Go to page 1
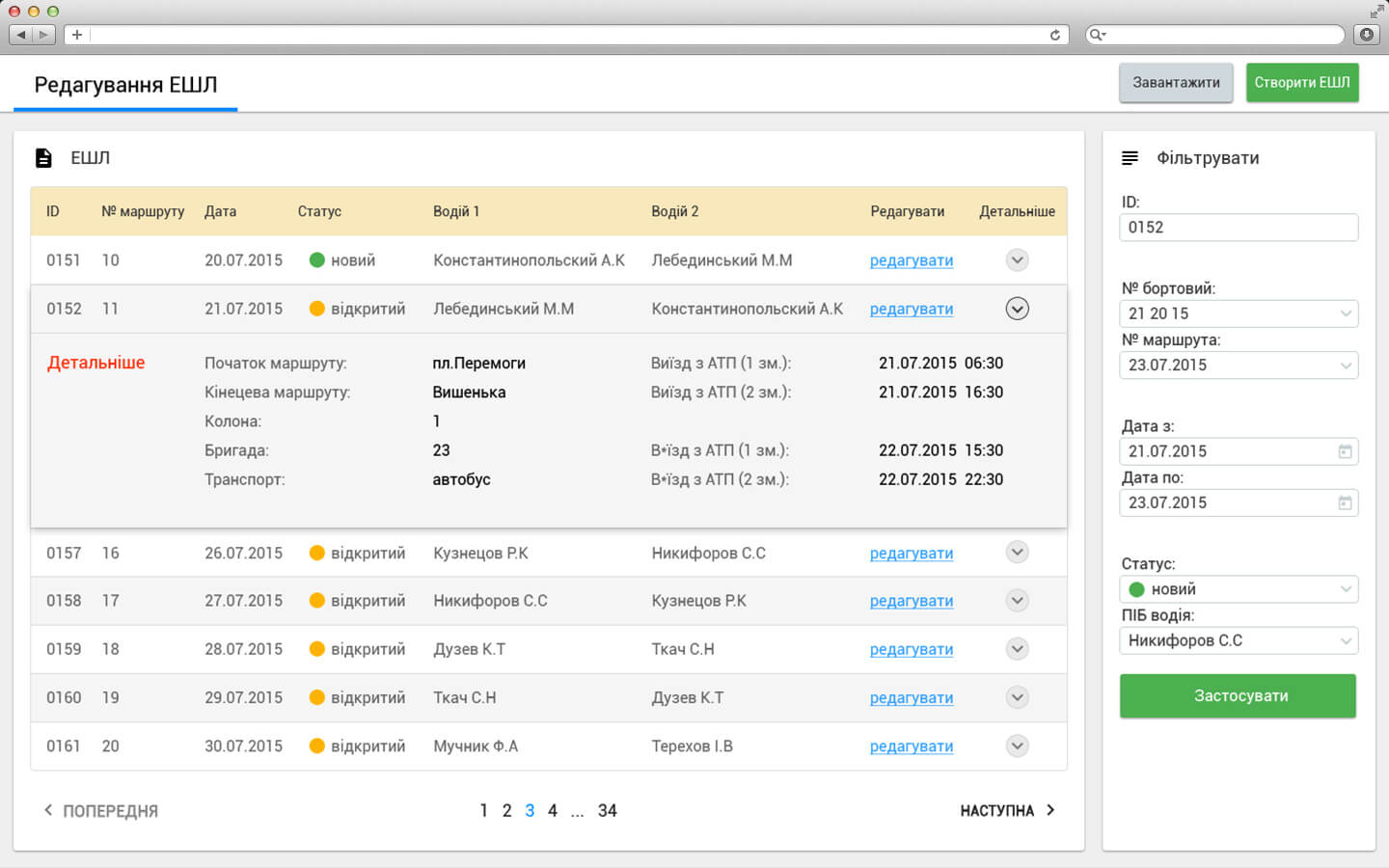This screenshot has width=1389, height=868. coord(483,811)
